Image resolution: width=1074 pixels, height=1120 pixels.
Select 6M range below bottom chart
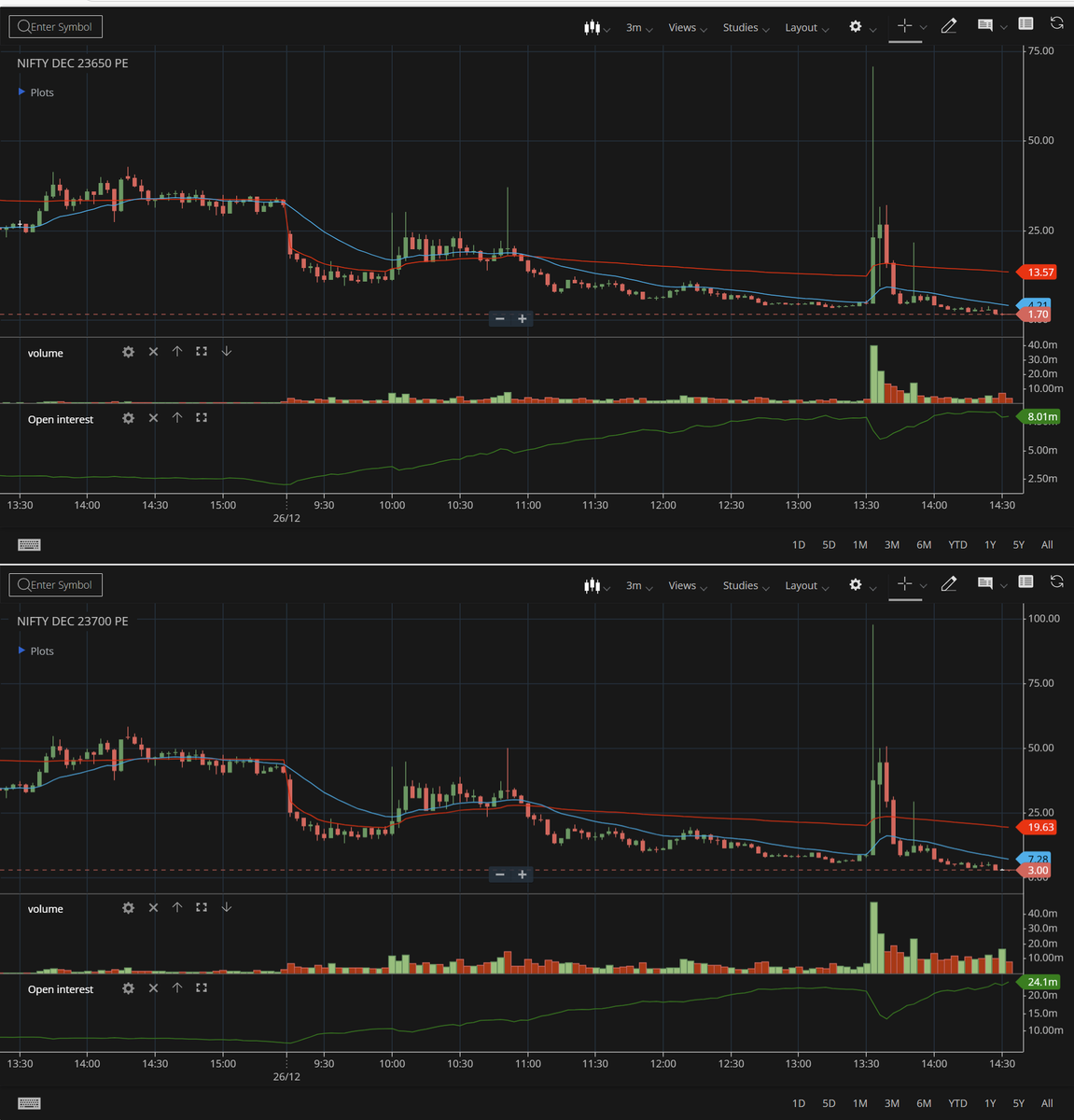pyautogui.click(x=924, y=1103)
